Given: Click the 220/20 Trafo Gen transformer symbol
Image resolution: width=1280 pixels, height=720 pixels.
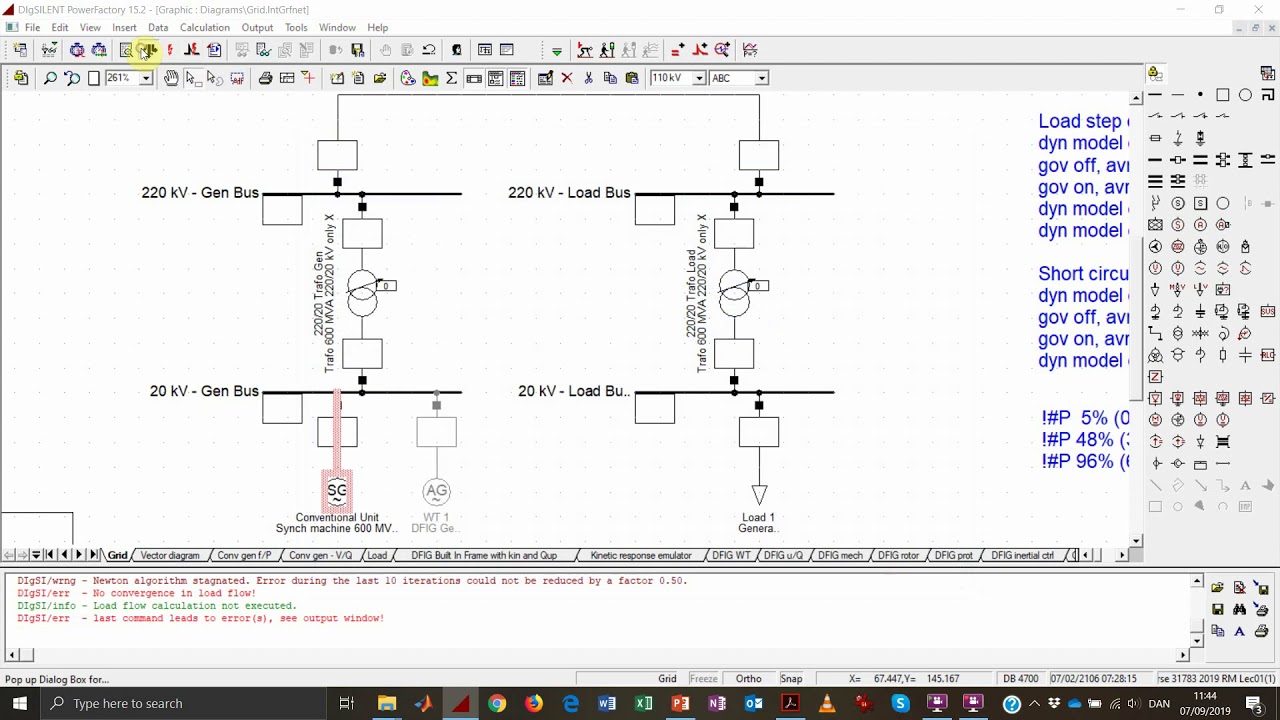Looking at the screenshot, I should (x=362, y=294).
